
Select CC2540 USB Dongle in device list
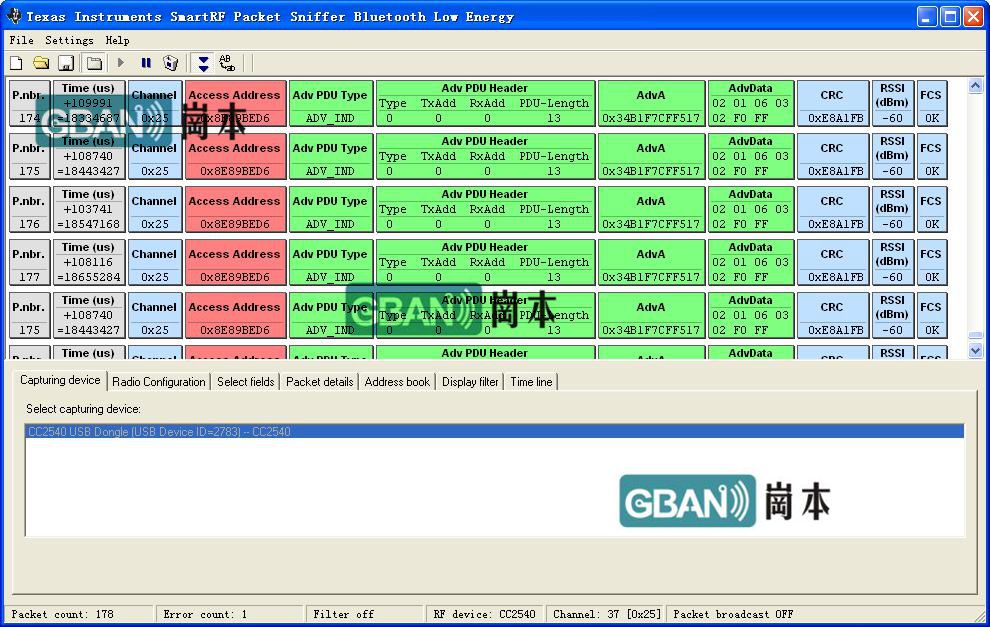pyautogui.click(x=494, y=432)
